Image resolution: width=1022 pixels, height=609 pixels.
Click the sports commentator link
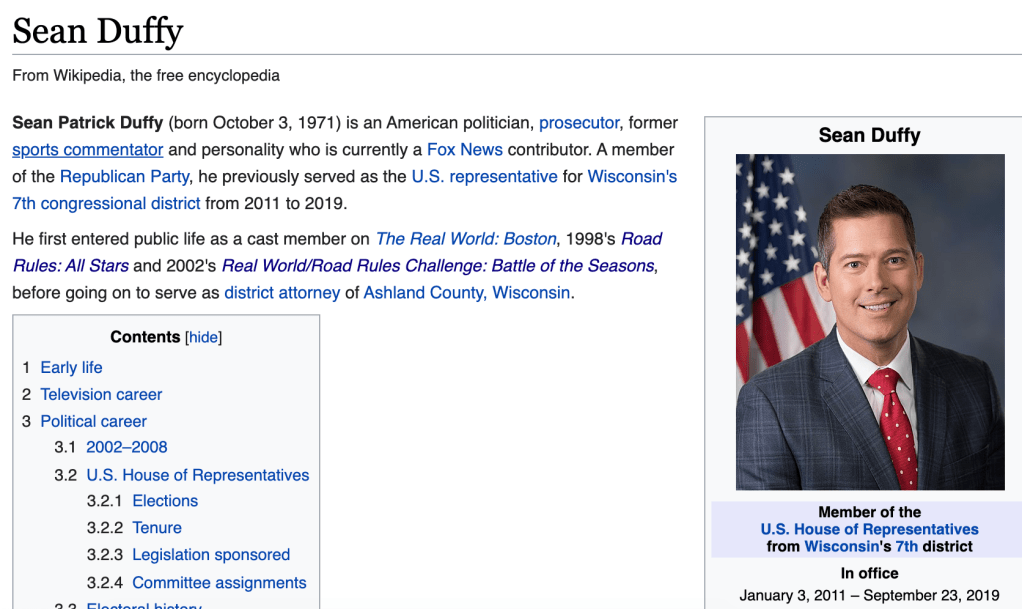[87, 150]
